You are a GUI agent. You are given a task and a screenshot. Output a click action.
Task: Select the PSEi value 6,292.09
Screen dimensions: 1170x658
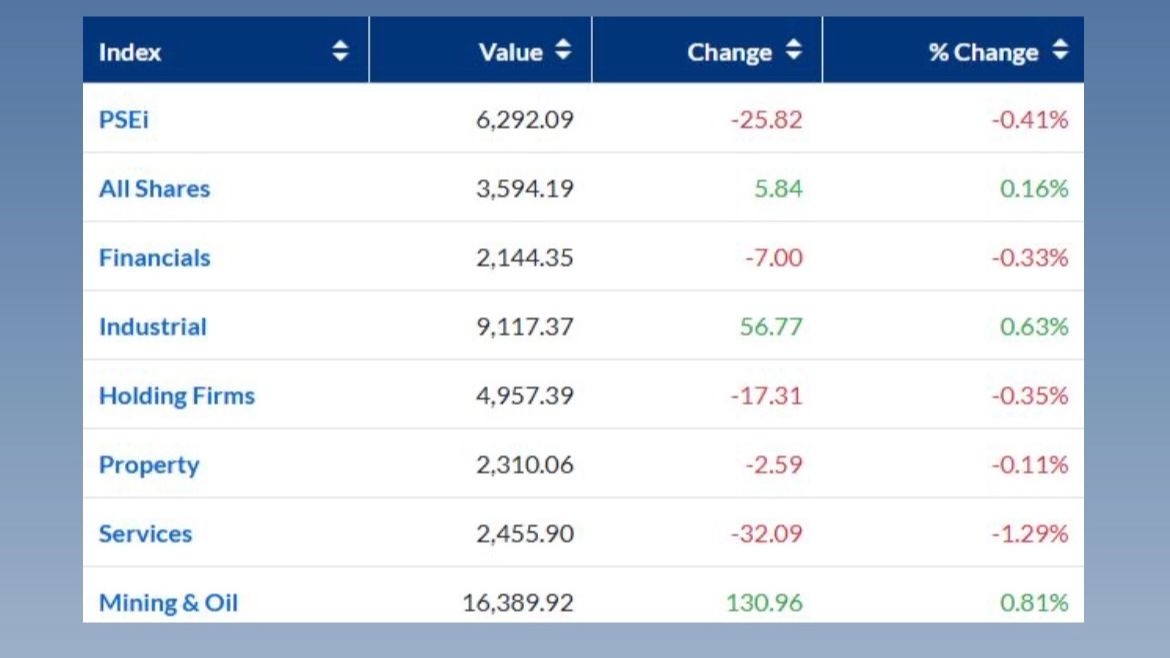pos(524,120)
